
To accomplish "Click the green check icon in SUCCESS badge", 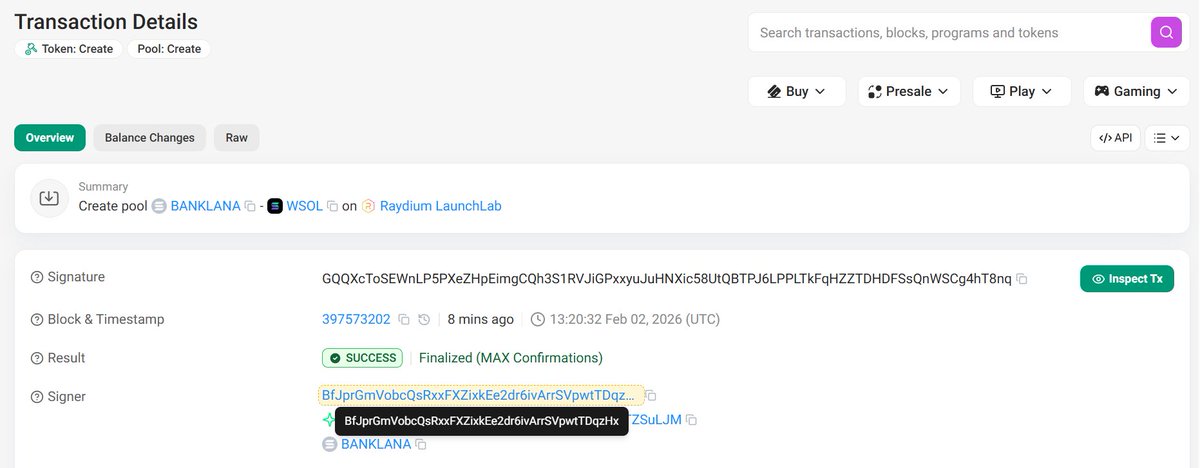I will coord(335,358).
